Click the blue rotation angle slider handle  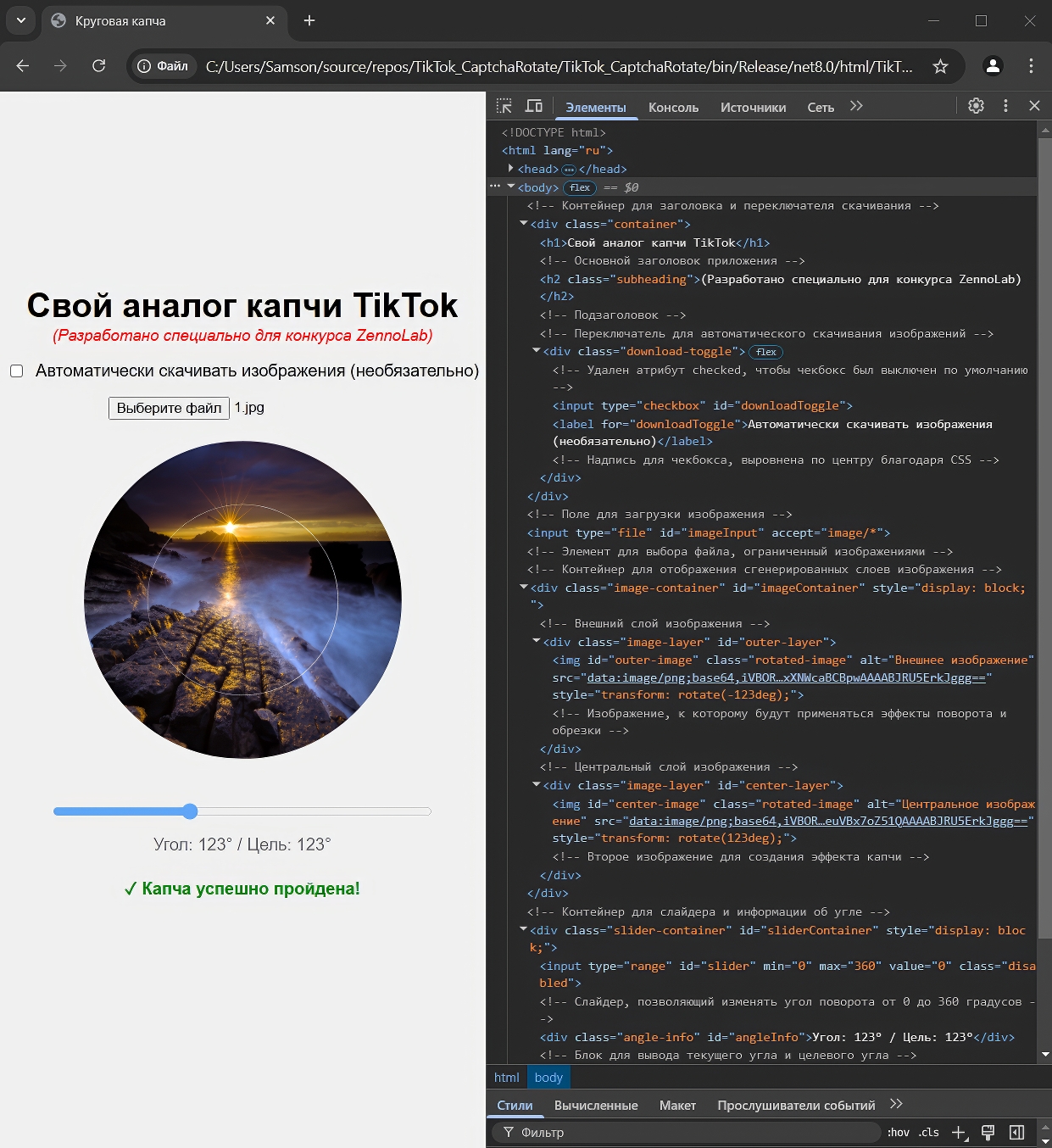point(190,811)
